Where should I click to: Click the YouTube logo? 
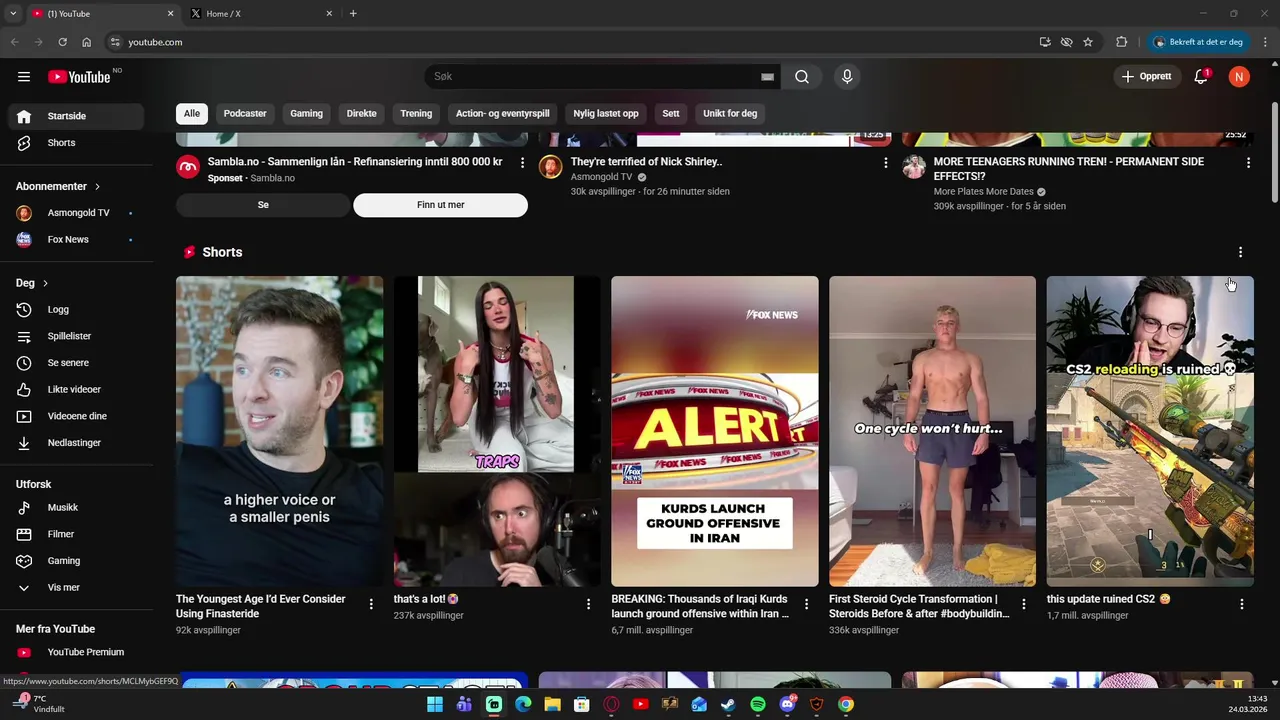pyautogui.click(x=79, y=77)
